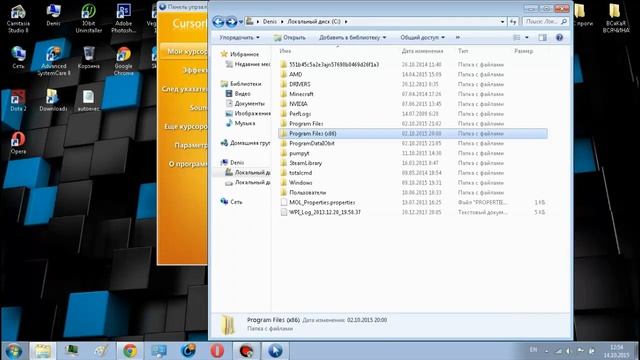Click Denis in the address breadcrumb
Viewport: 640px width, 360px height.
[x=269, y=22]
